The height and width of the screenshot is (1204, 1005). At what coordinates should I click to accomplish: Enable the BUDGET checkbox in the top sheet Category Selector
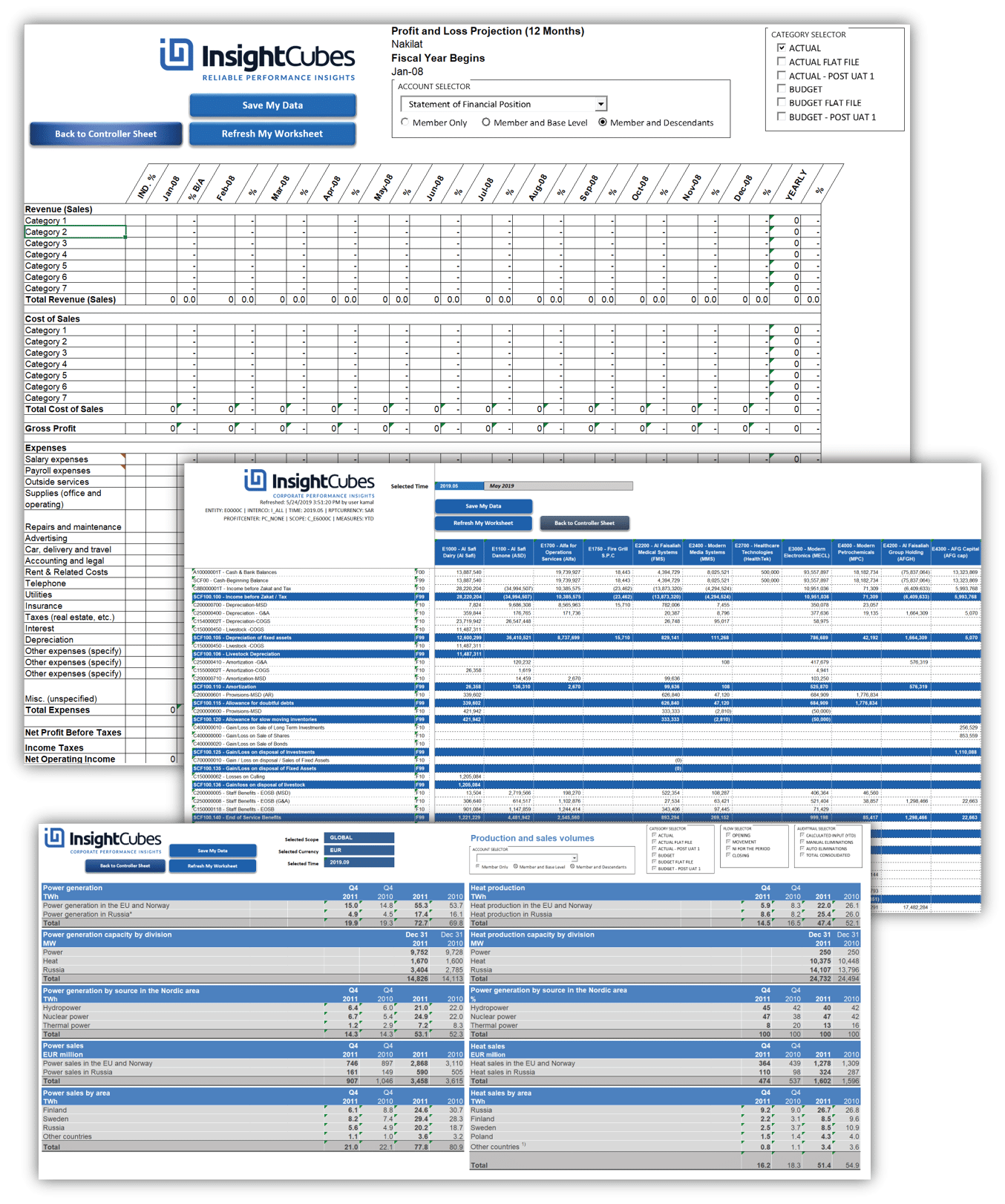[x=781, y=88]
